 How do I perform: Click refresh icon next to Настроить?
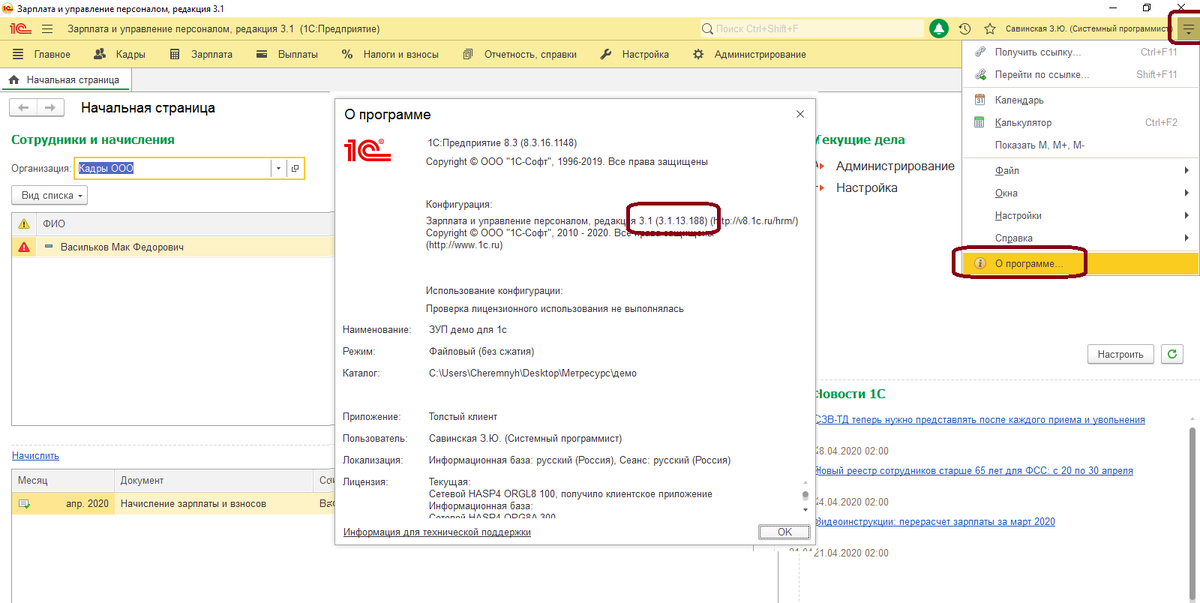1171,354
